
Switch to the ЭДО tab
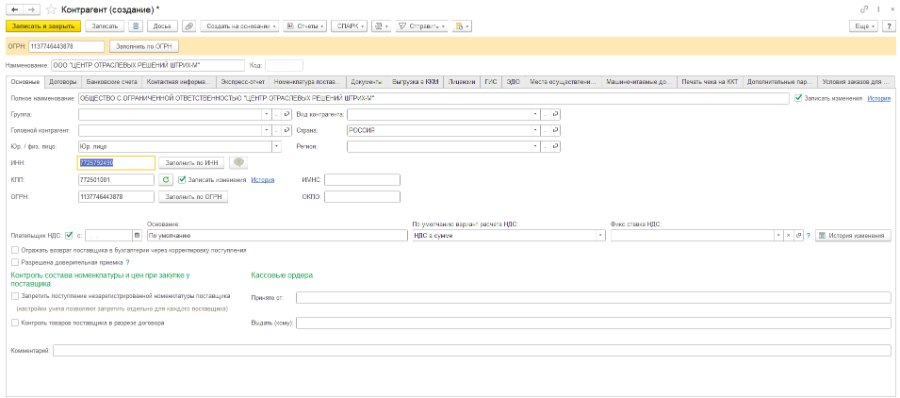point(513,82)
